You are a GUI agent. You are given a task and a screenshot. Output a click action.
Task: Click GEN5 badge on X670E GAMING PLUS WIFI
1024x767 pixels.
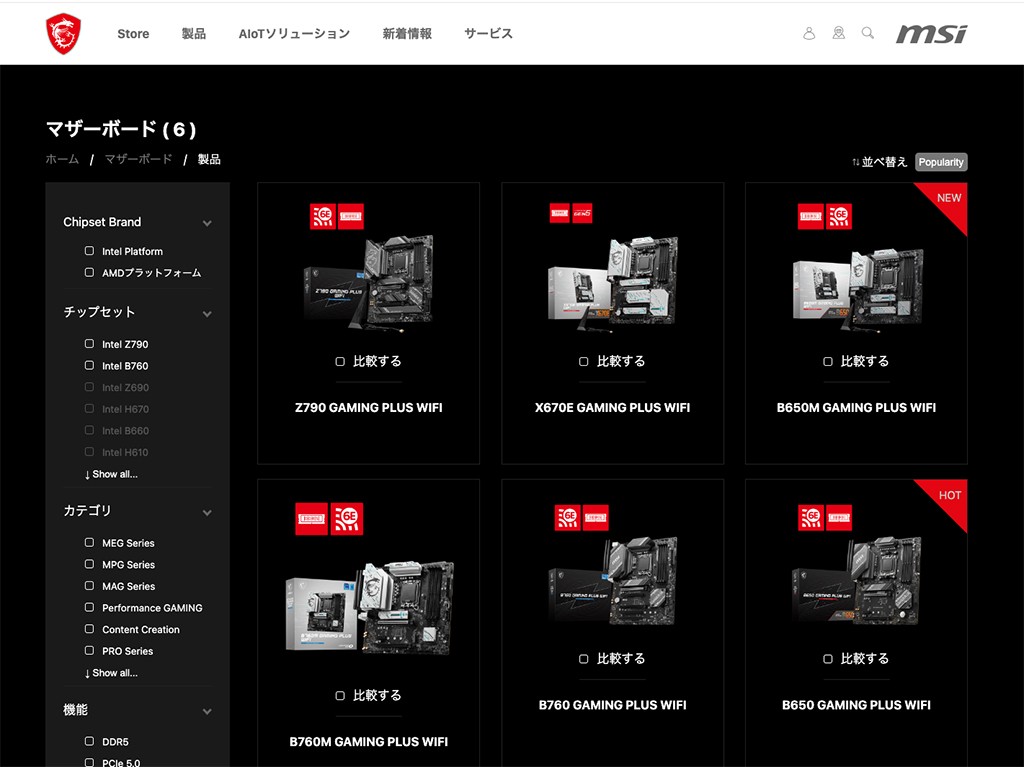[x=583, y=213]
